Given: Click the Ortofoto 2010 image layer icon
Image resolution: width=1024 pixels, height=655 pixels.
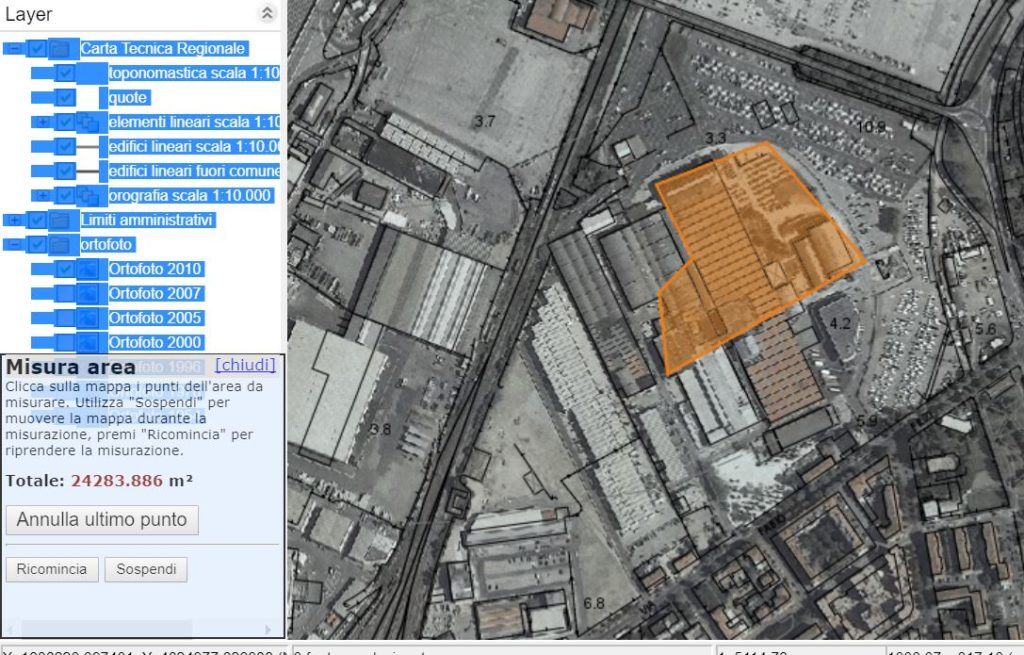Looking at the screenshot, I should click(x=88, y=269).
